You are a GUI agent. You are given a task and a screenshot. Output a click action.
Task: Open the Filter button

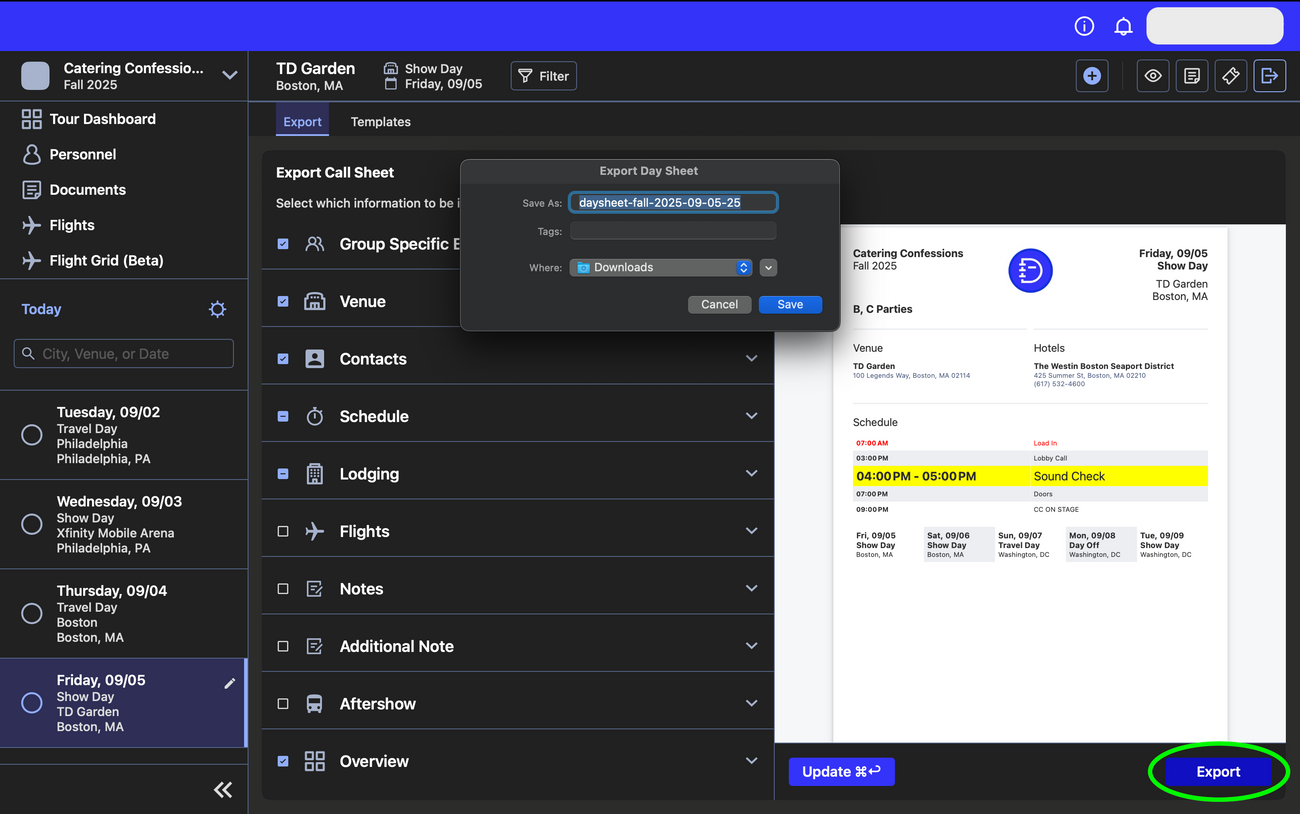[544, 76]
